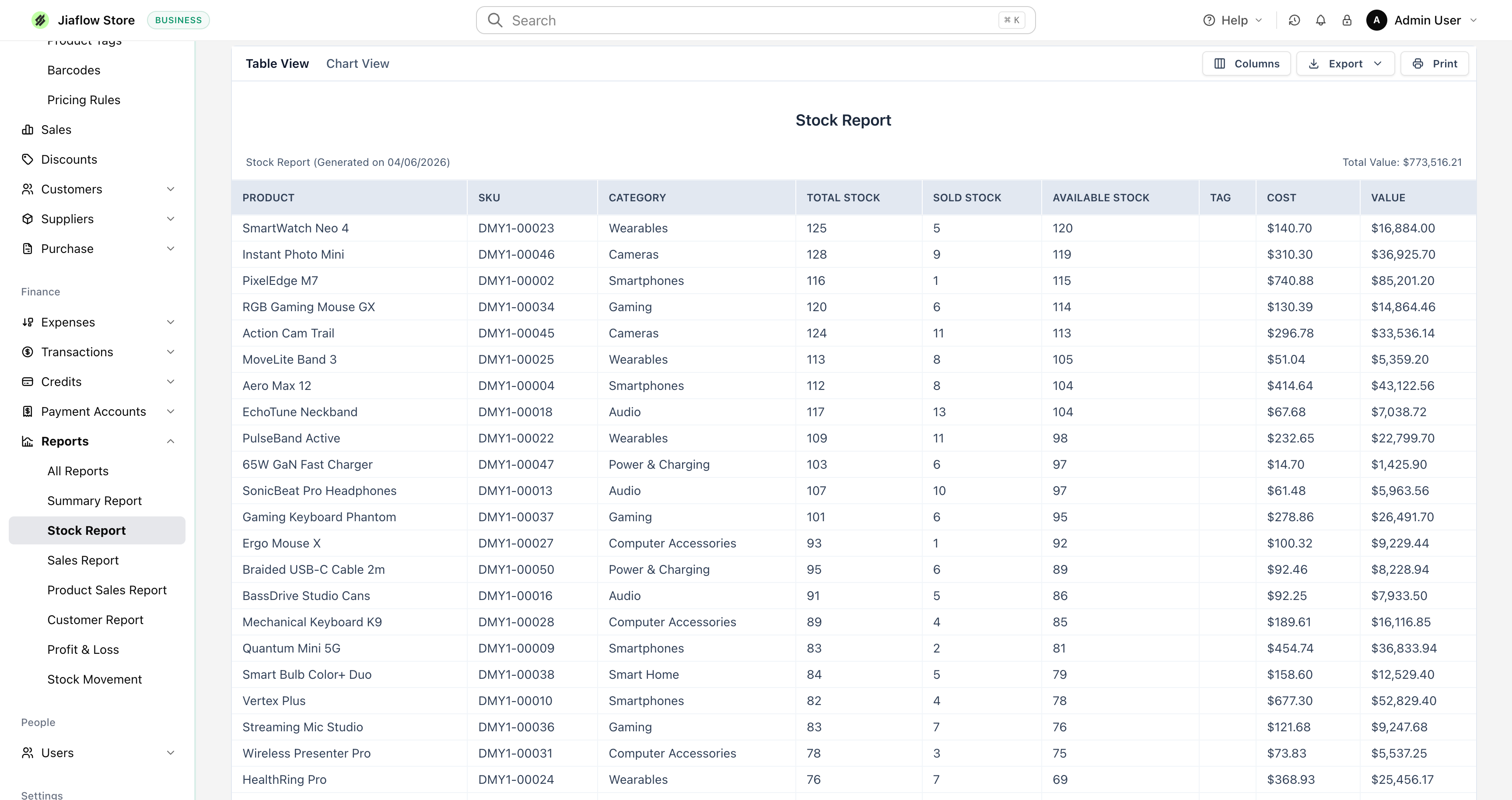Screen dimensions: 1512x800
Task: Click the Customers people icon
Action: [x=28, y=189]
